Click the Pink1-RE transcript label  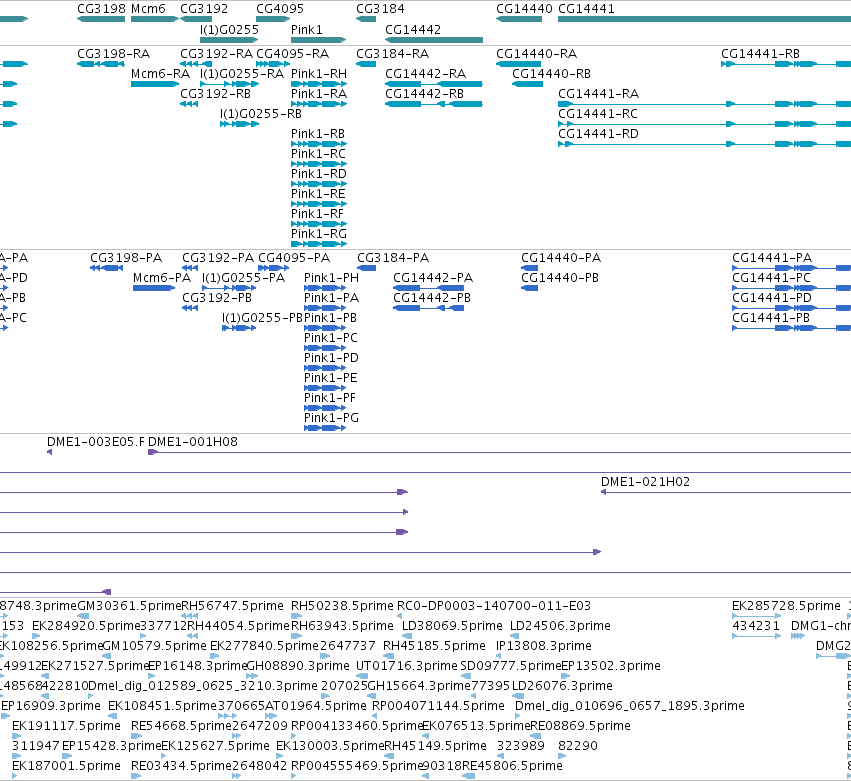[x=317, y=194]
